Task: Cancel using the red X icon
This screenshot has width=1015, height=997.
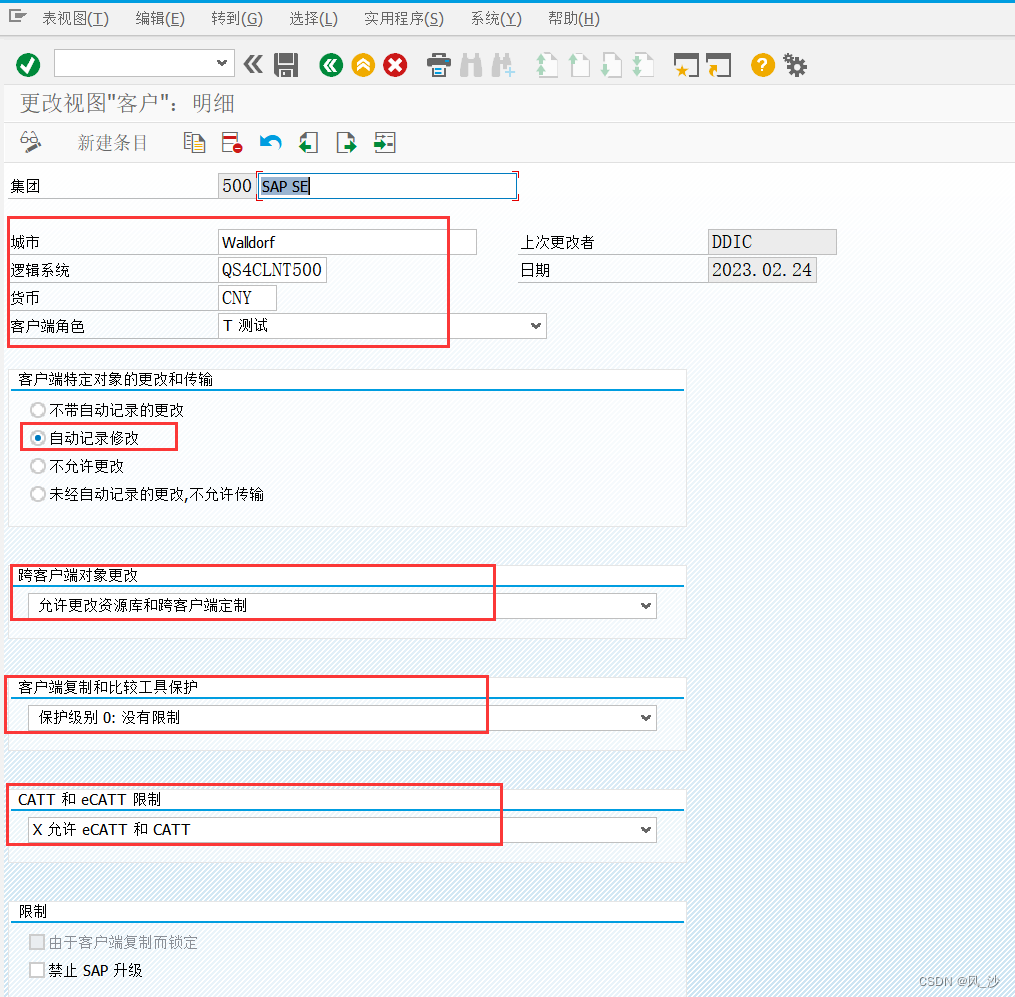Action: [x=396, y=66]
